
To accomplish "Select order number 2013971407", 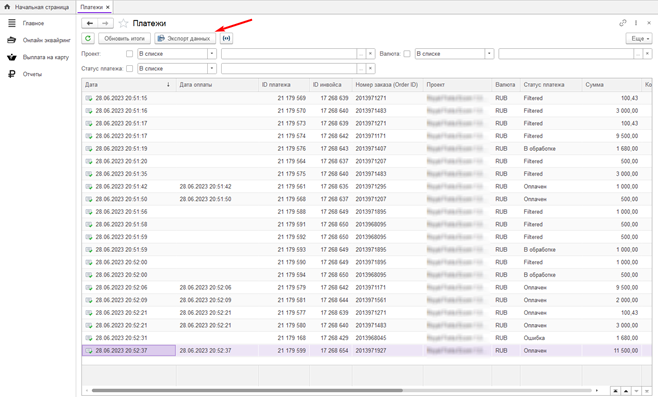I will pyautogui.click(x=371, y=149).
